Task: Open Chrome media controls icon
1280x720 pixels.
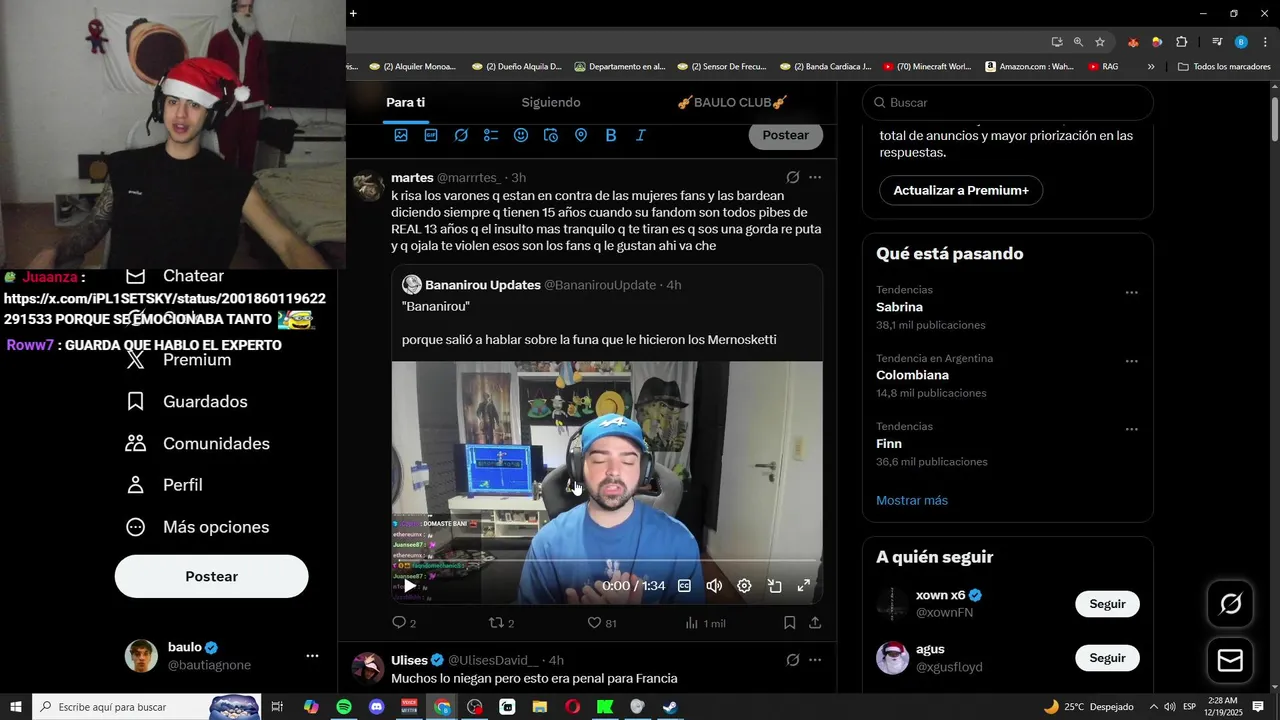Action: (x=1217, y=42)
